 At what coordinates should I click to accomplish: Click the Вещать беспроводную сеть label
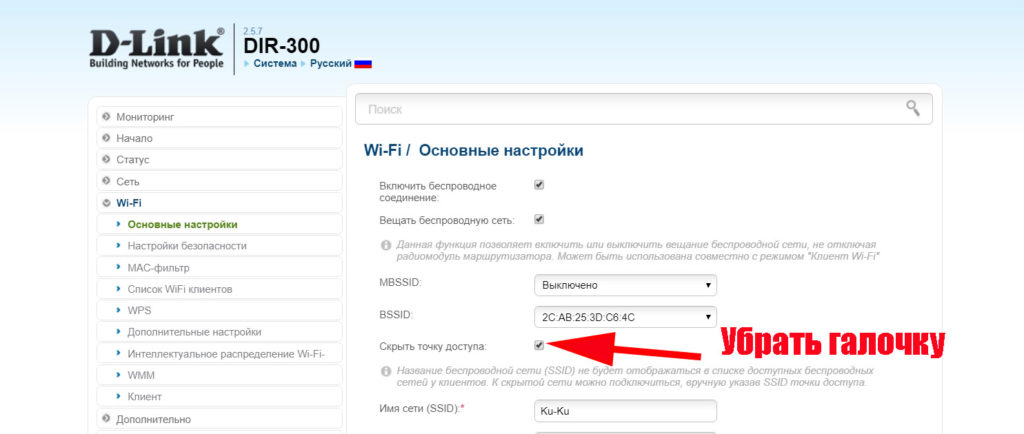(x=447, y=221)
